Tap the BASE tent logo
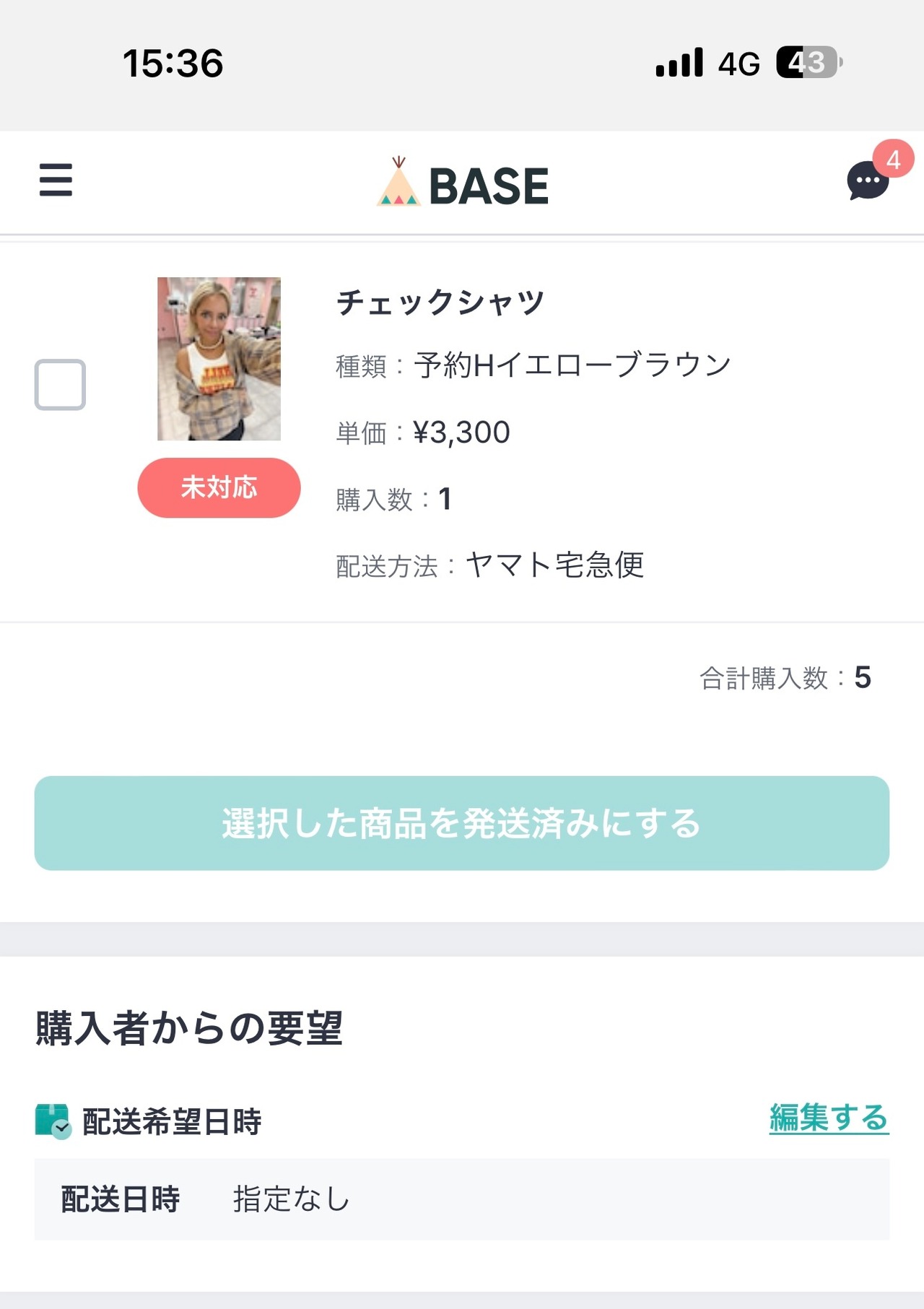924x1309 pixels. (398, 183)
